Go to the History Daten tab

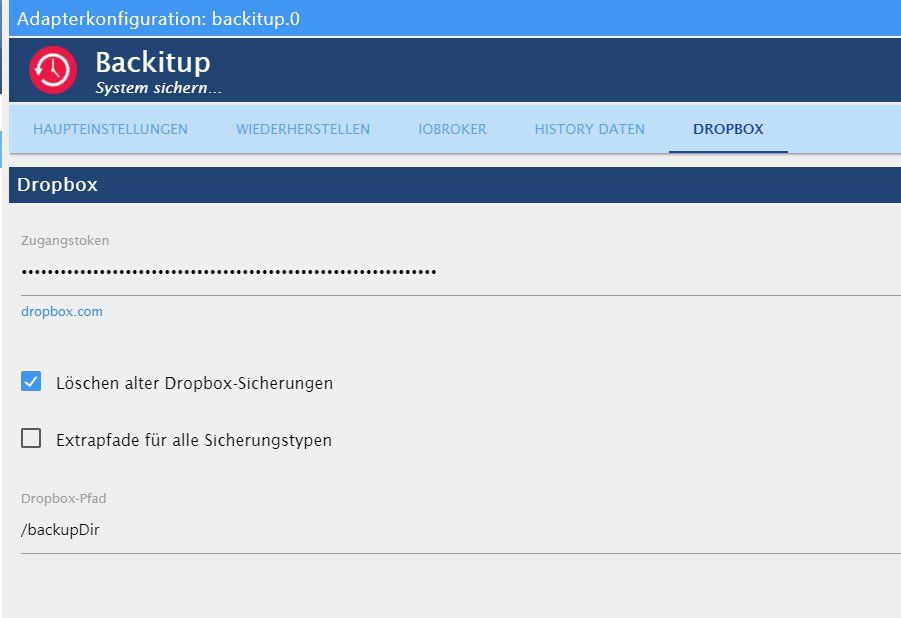pyautogui.click(x=590, y=129)
